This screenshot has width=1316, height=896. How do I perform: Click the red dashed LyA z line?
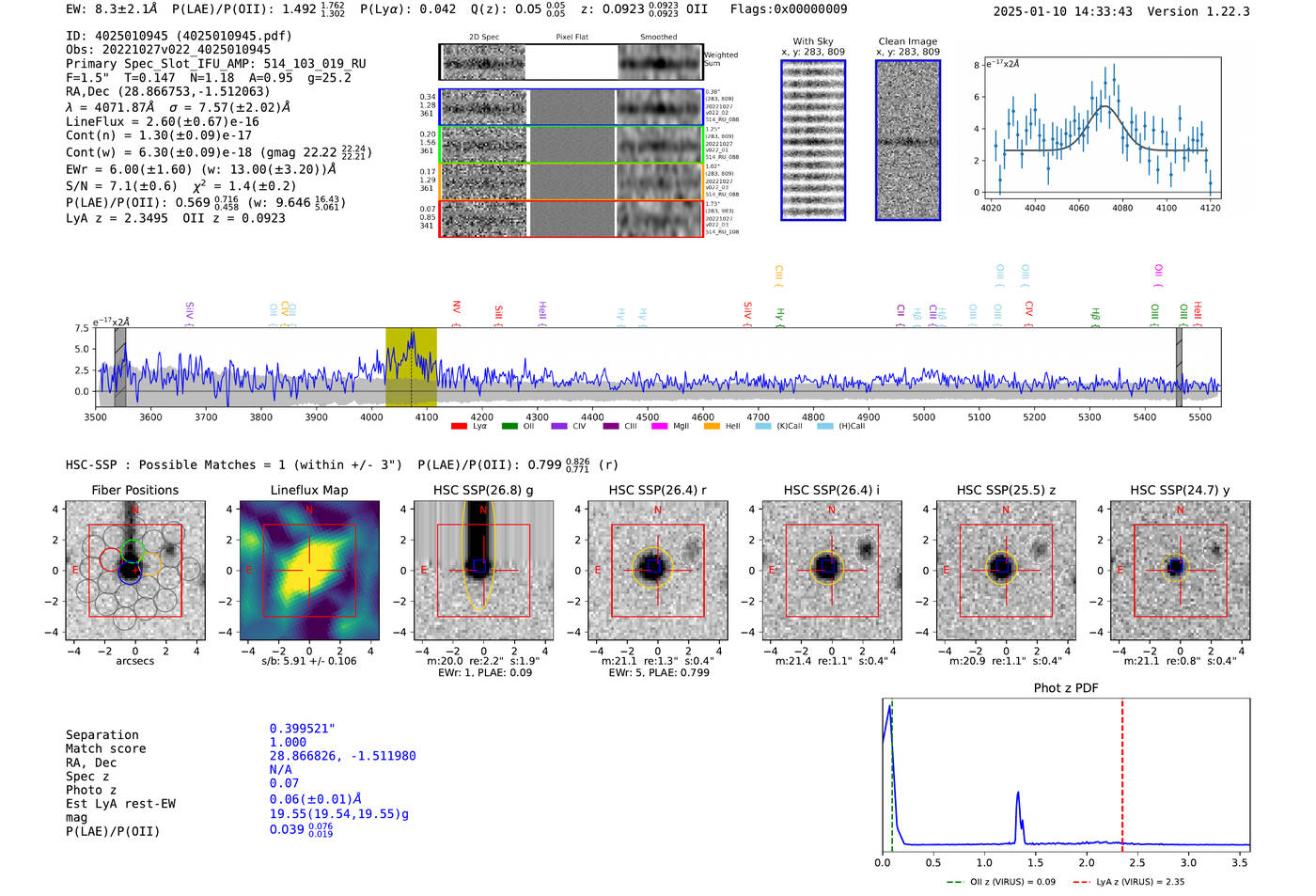pyautogui.click(x=1121, y=776)
